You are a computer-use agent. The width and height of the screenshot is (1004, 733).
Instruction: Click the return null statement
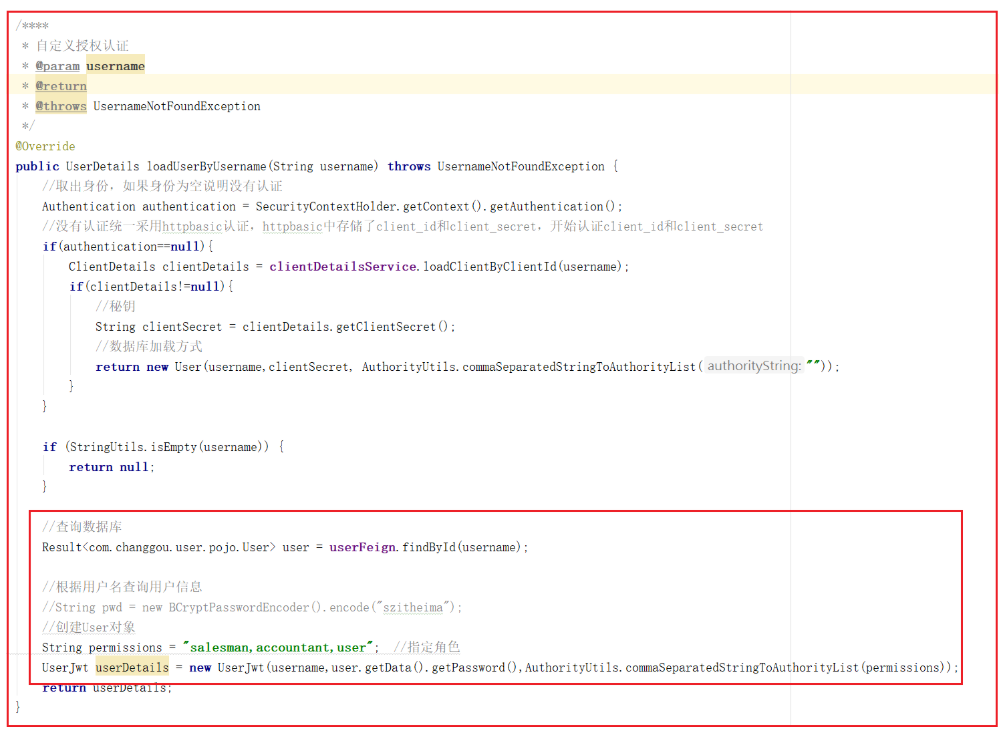[111, 467]
